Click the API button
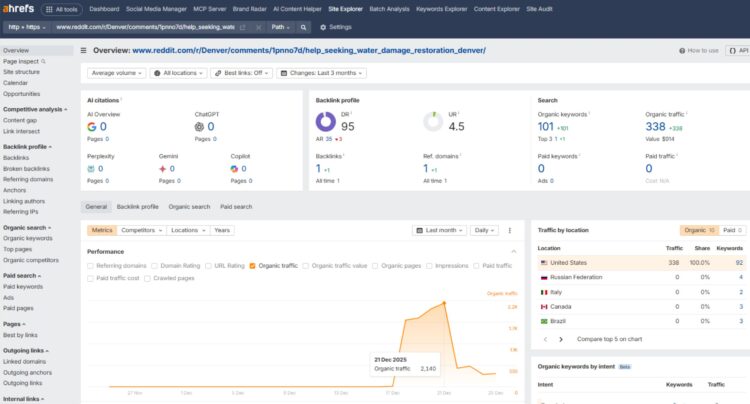Screen dimensions: 750x404 738,50
